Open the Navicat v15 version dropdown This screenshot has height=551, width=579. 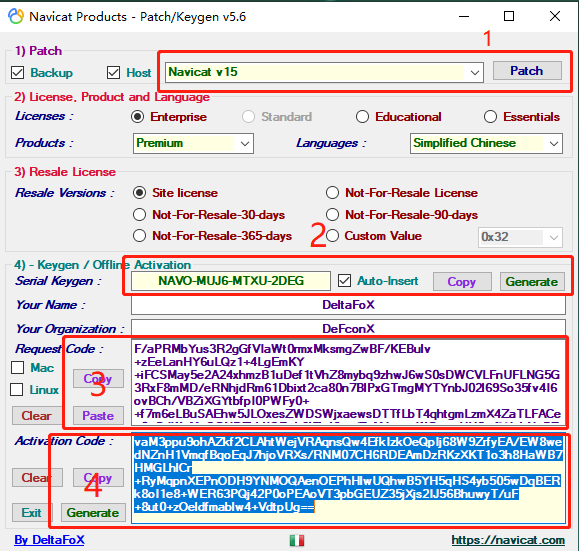point(324,72)
